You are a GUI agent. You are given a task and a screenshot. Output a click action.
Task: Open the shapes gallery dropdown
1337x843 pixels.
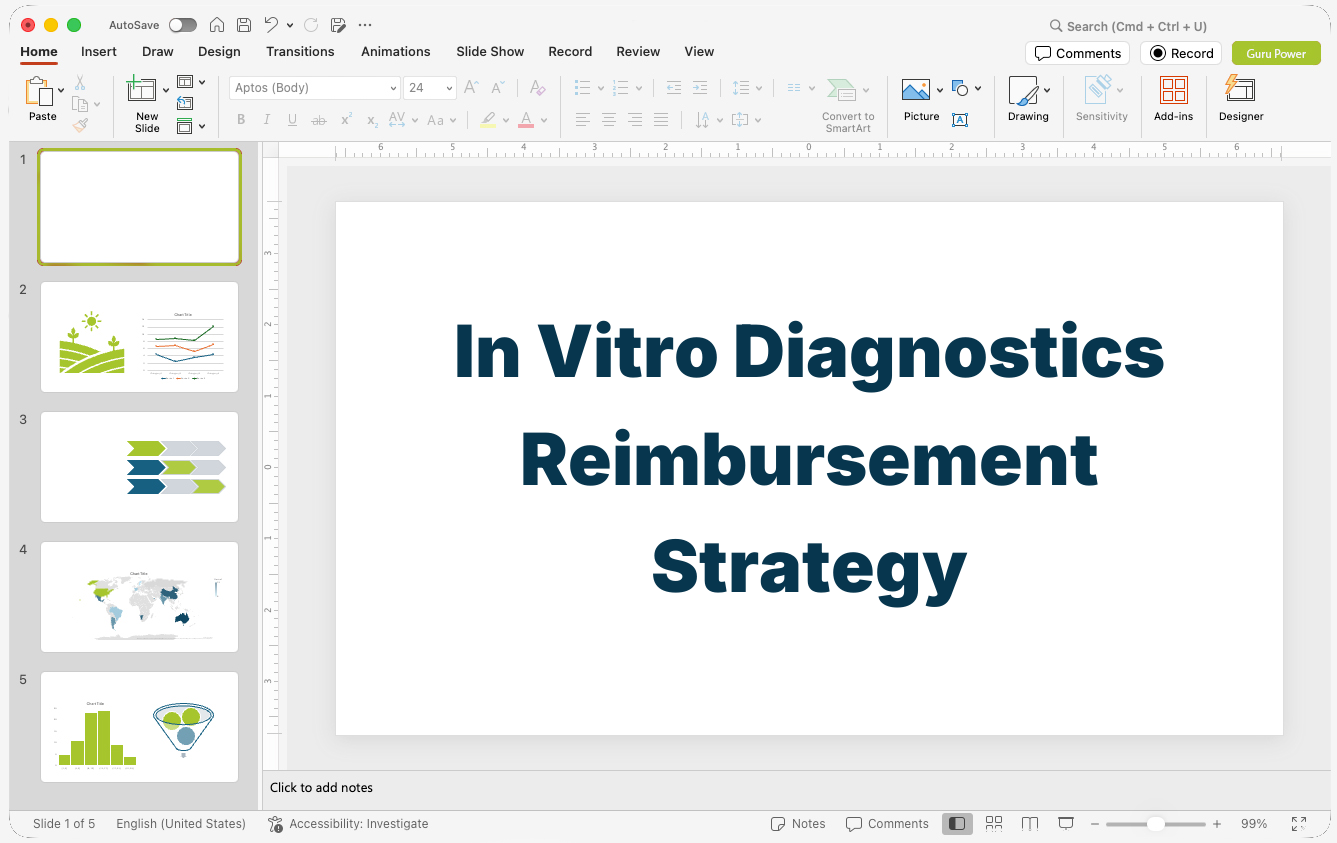tap(978, 88)
